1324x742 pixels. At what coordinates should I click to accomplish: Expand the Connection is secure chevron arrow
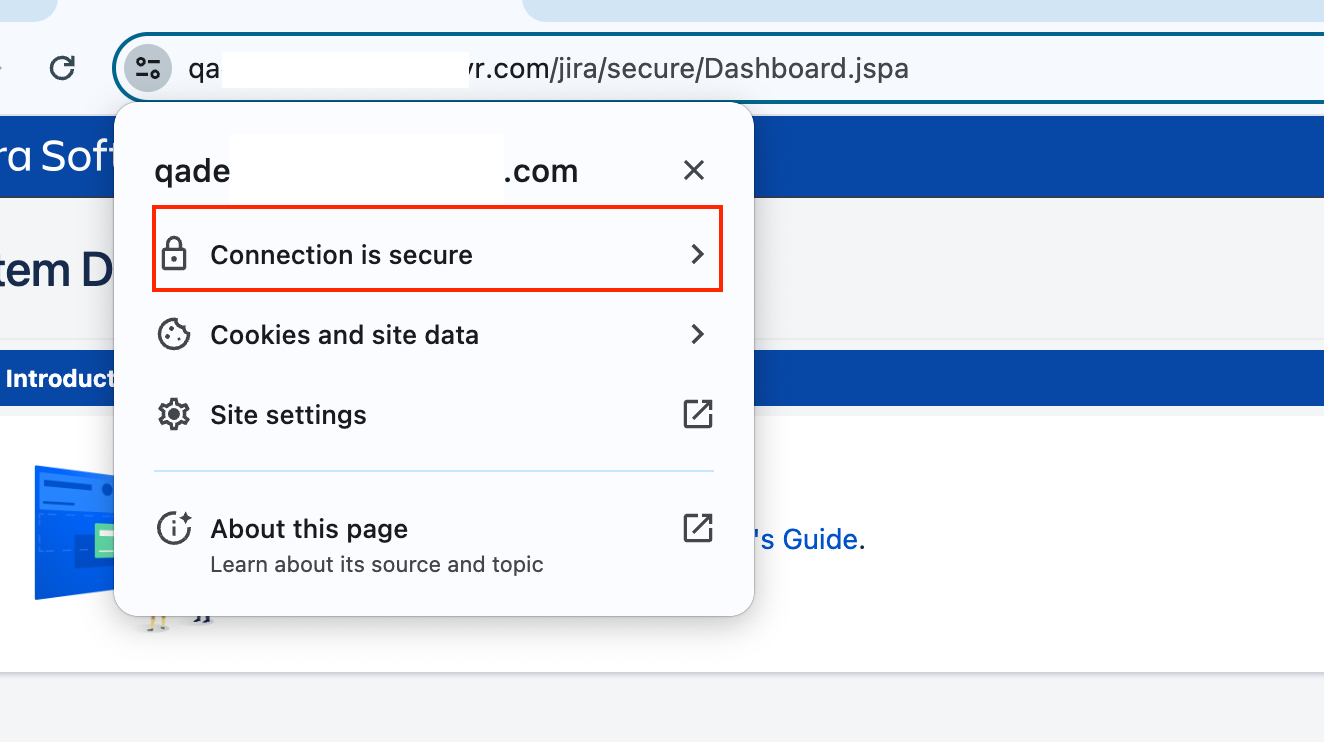pyautogui.click(x=698, y=254)
